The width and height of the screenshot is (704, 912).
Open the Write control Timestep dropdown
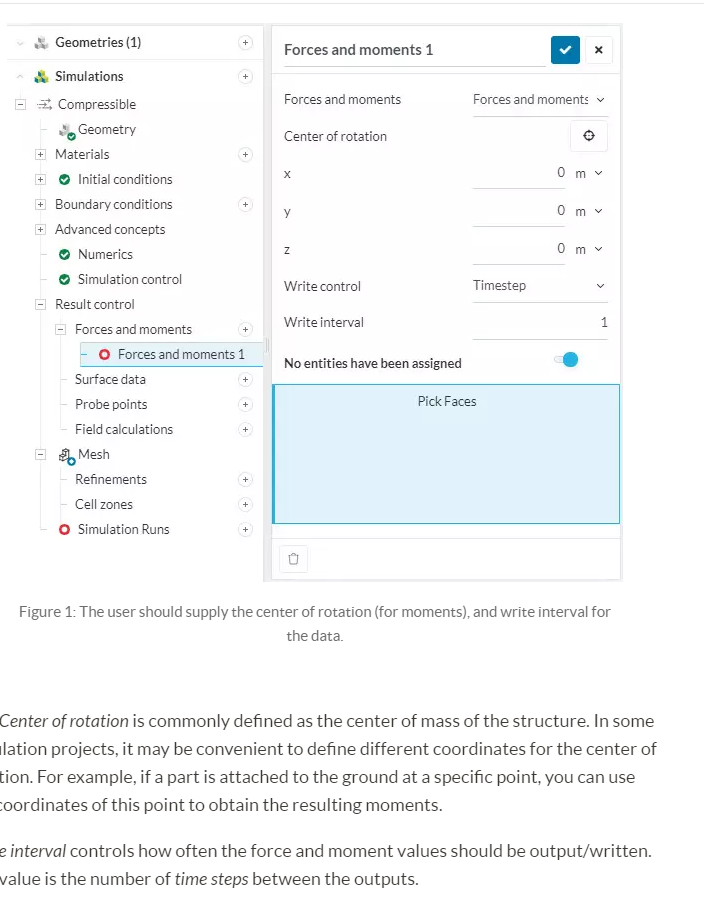point(539,286)
